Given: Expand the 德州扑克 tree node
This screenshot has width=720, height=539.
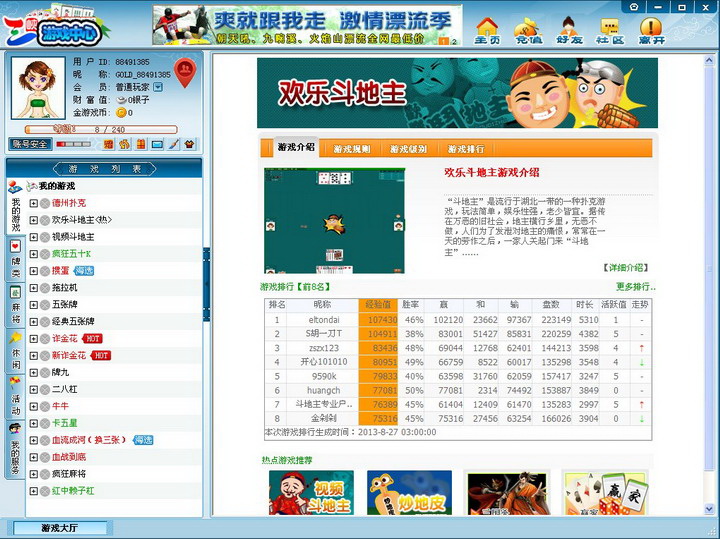Looking at the screenshot, I should tap(33, 203).
